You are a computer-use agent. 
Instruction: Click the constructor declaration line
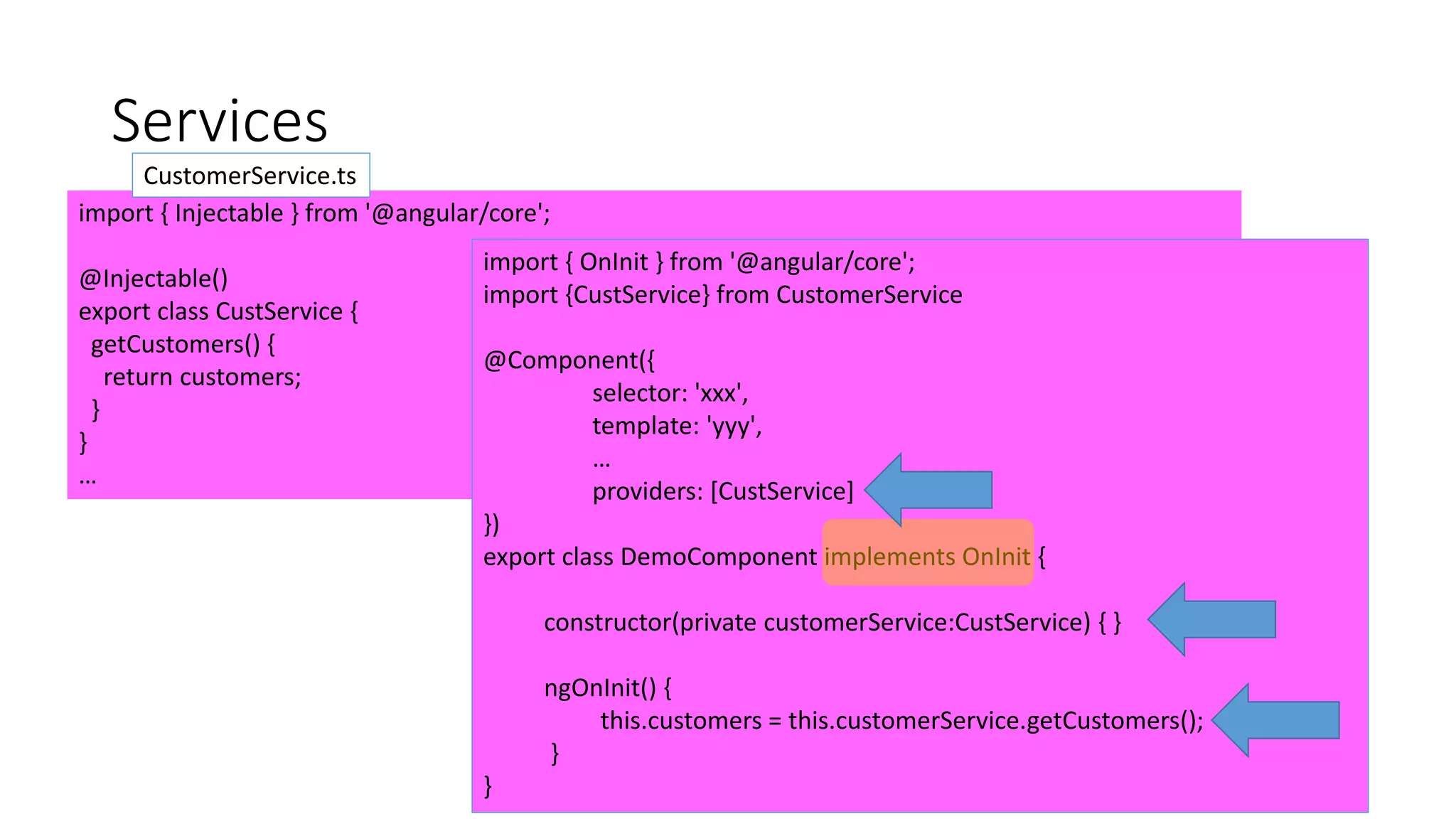coord(832,622)
